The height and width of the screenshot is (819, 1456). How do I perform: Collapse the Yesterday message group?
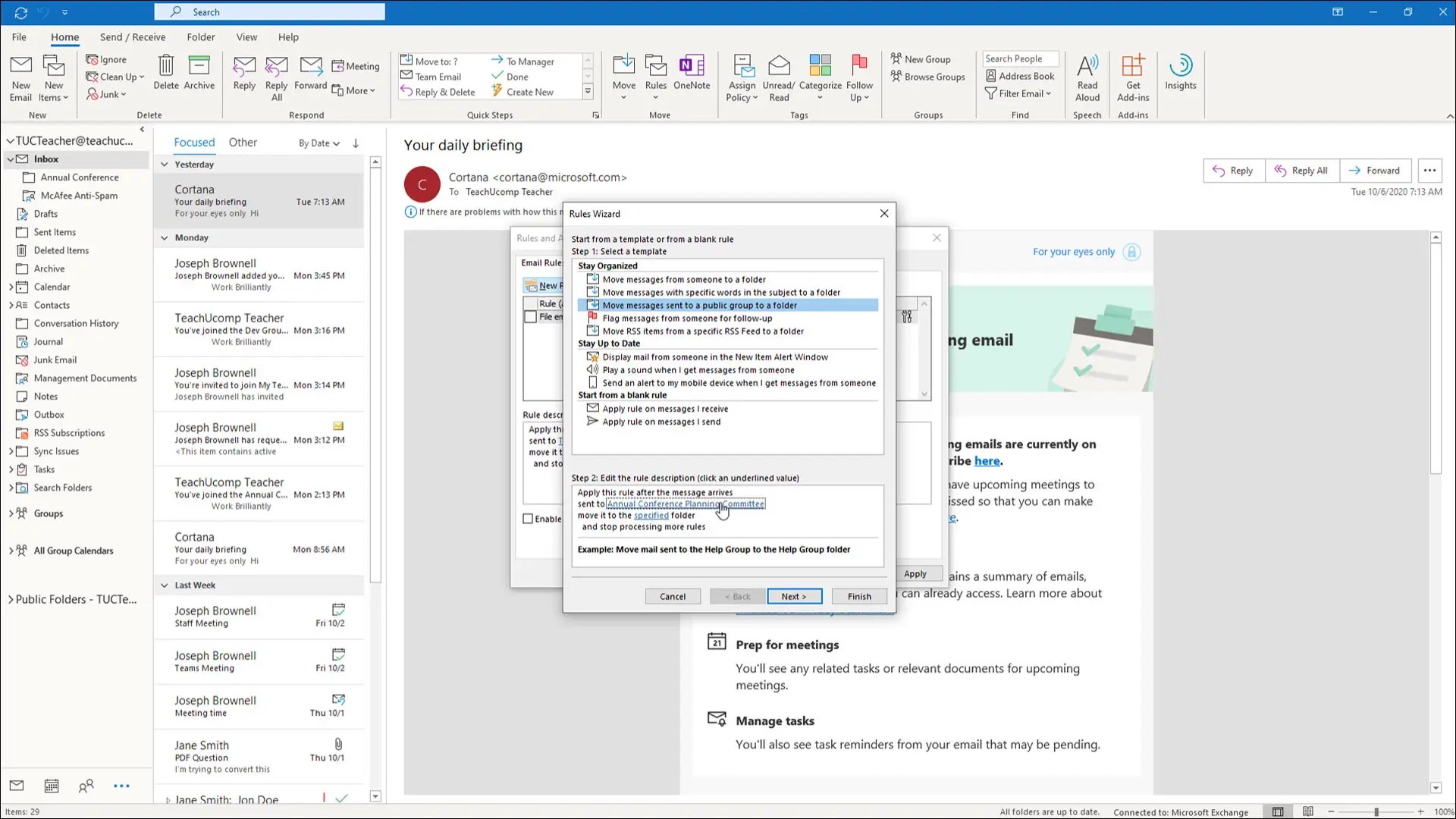[165, 165]
